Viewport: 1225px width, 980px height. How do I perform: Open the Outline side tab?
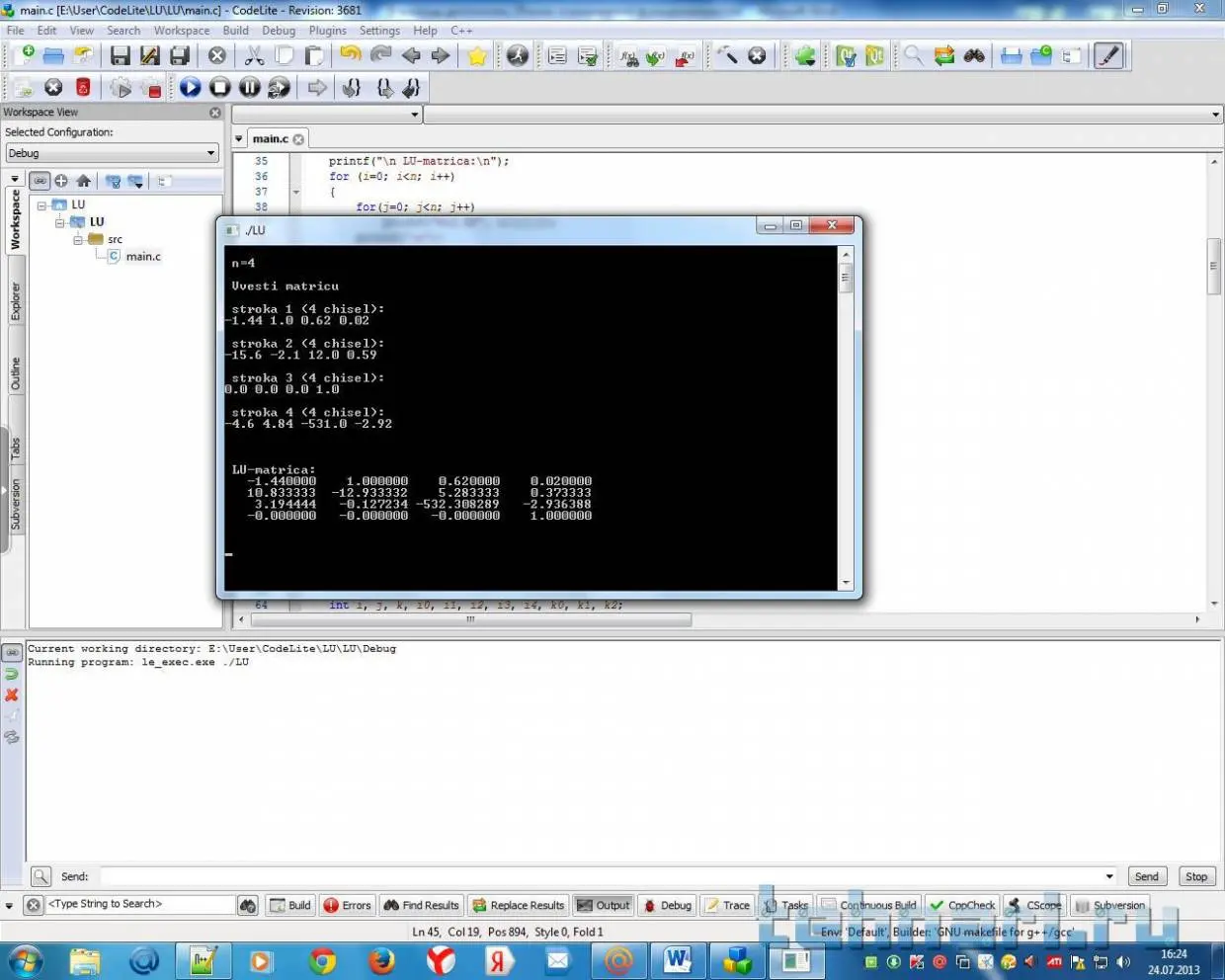[x=15, y=374]
